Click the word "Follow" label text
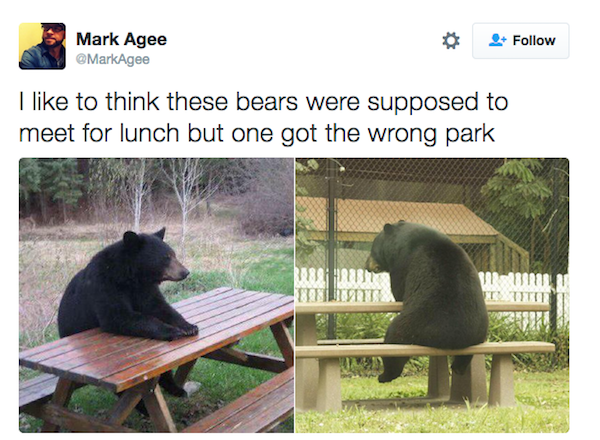This screenshot has width=600, height=440. tap(534, 41)
